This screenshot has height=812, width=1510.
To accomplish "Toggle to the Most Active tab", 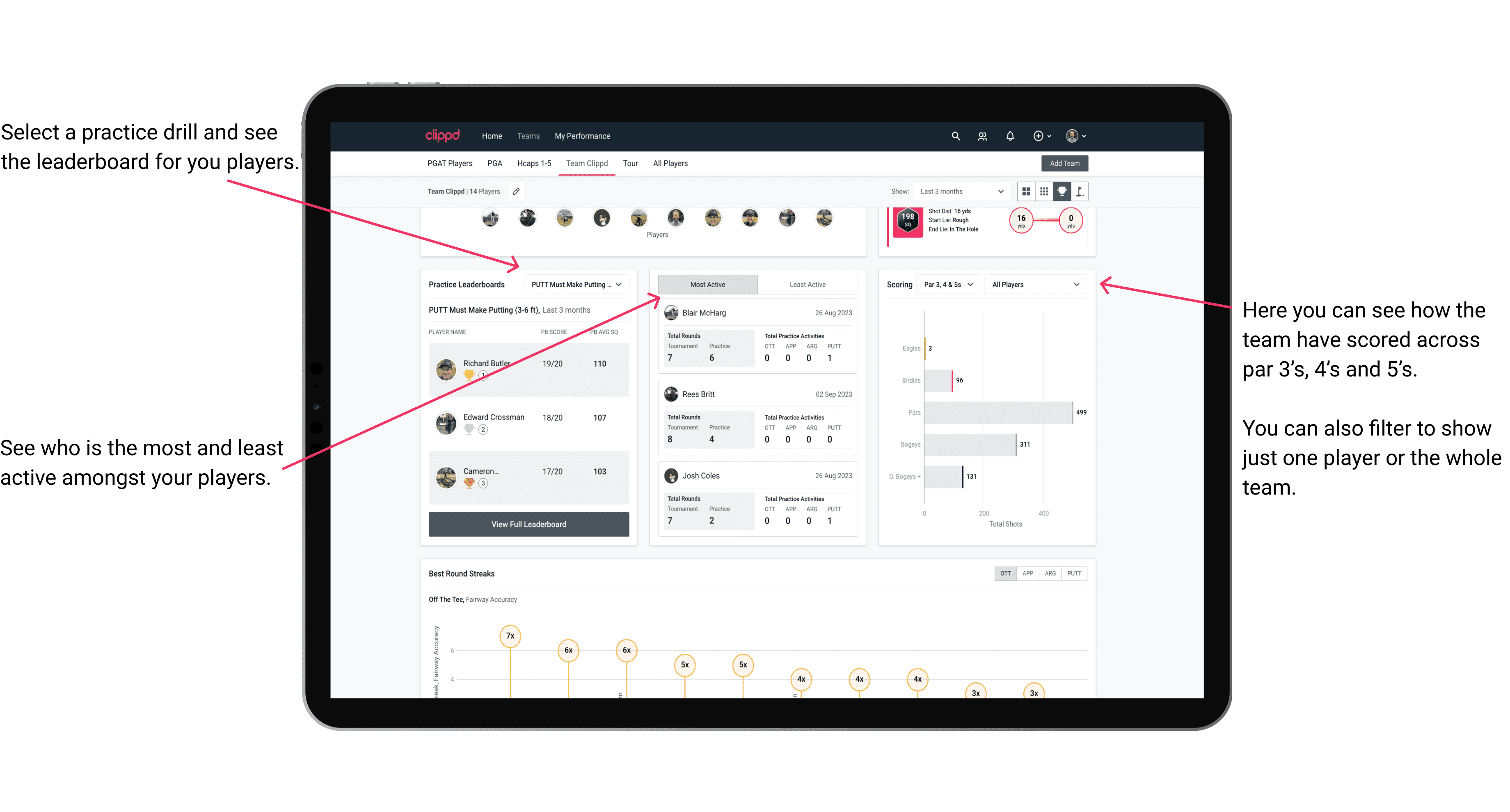I will click(707, 284).
